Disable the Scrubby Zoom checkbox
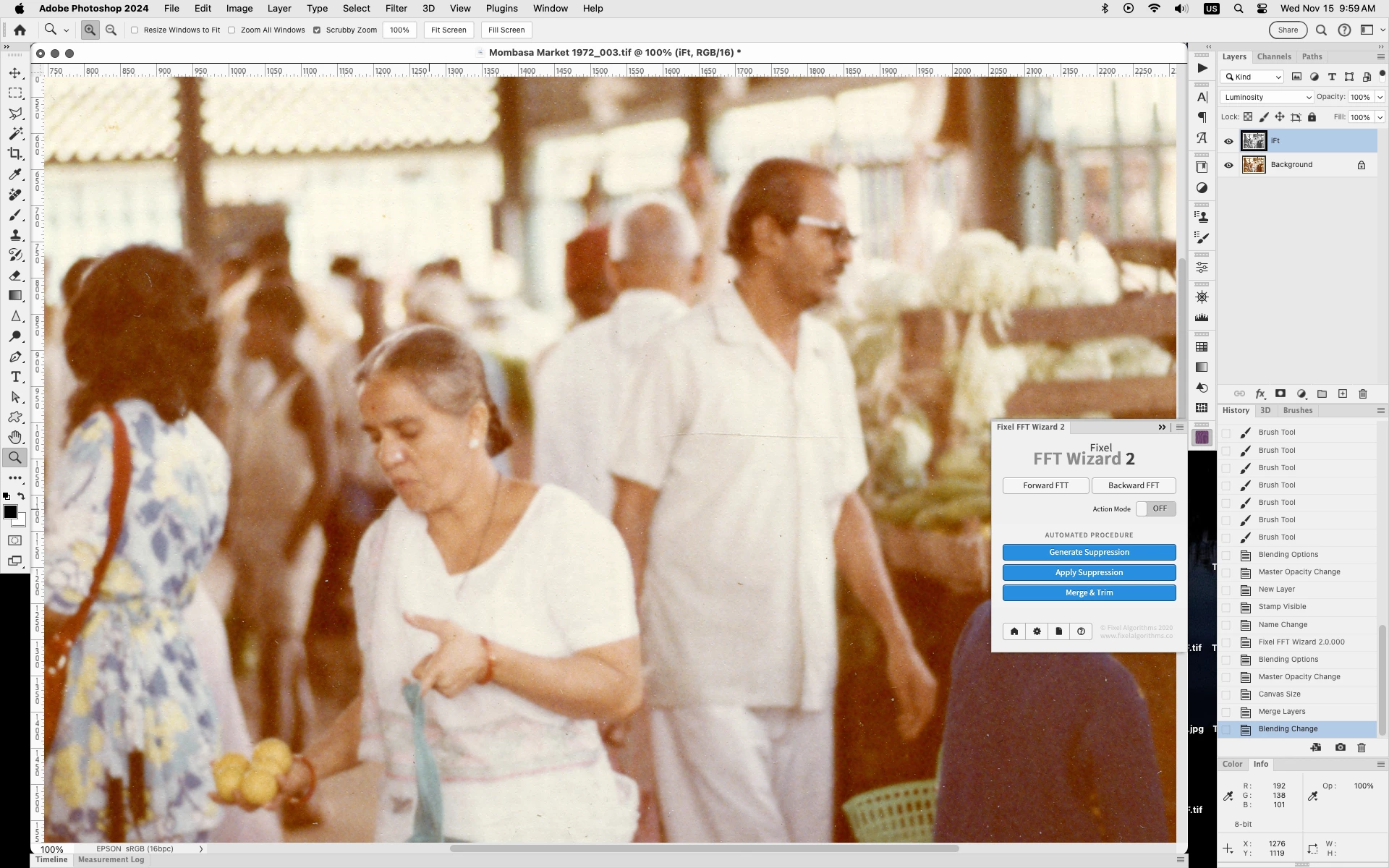Viewport: 1389px width, 868px height. point(317,30)
